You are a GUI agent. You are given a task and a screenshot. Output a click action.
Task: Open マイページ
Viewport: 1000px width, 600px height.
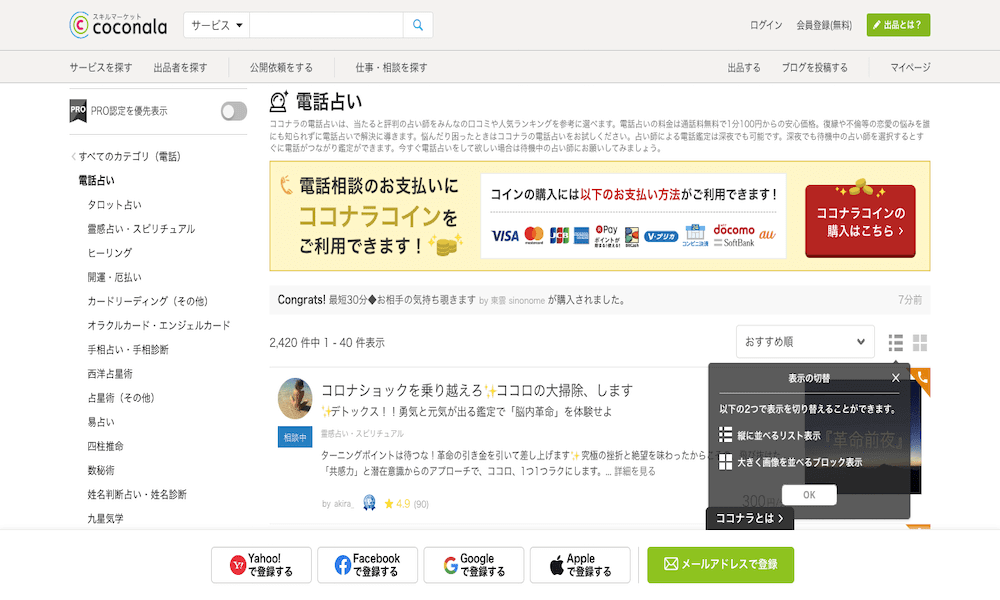pos(910,67)
